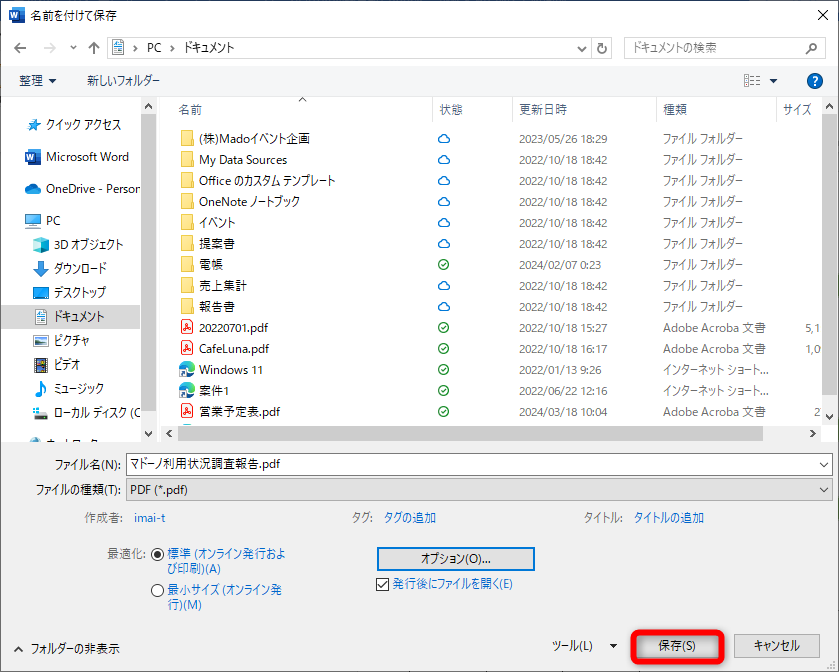
Task: Select Quick Access star icon in sidebar
Action: tap(34, 125)
